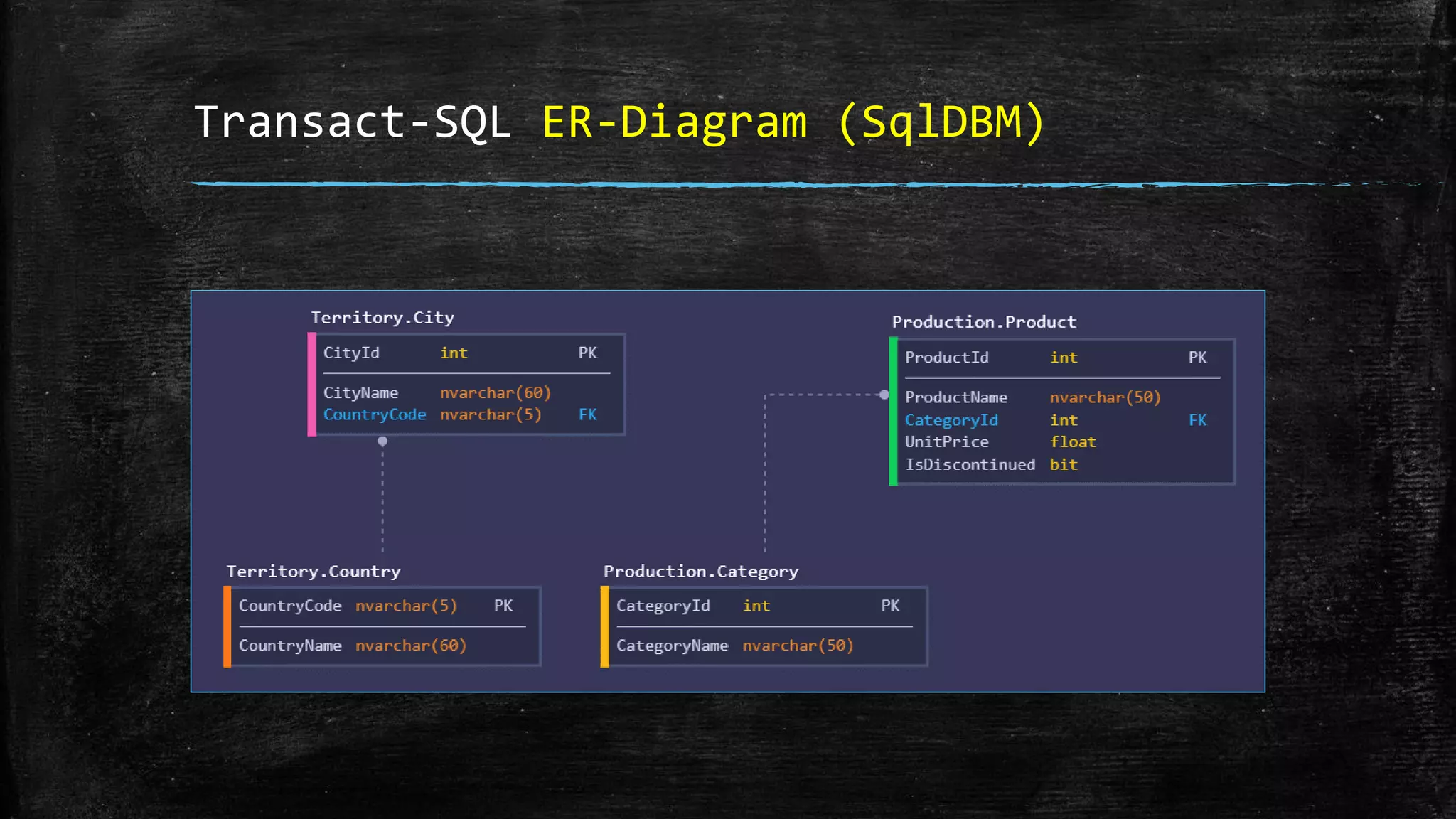Click the bit data type of IsDiscontinued

[1064, 464]
